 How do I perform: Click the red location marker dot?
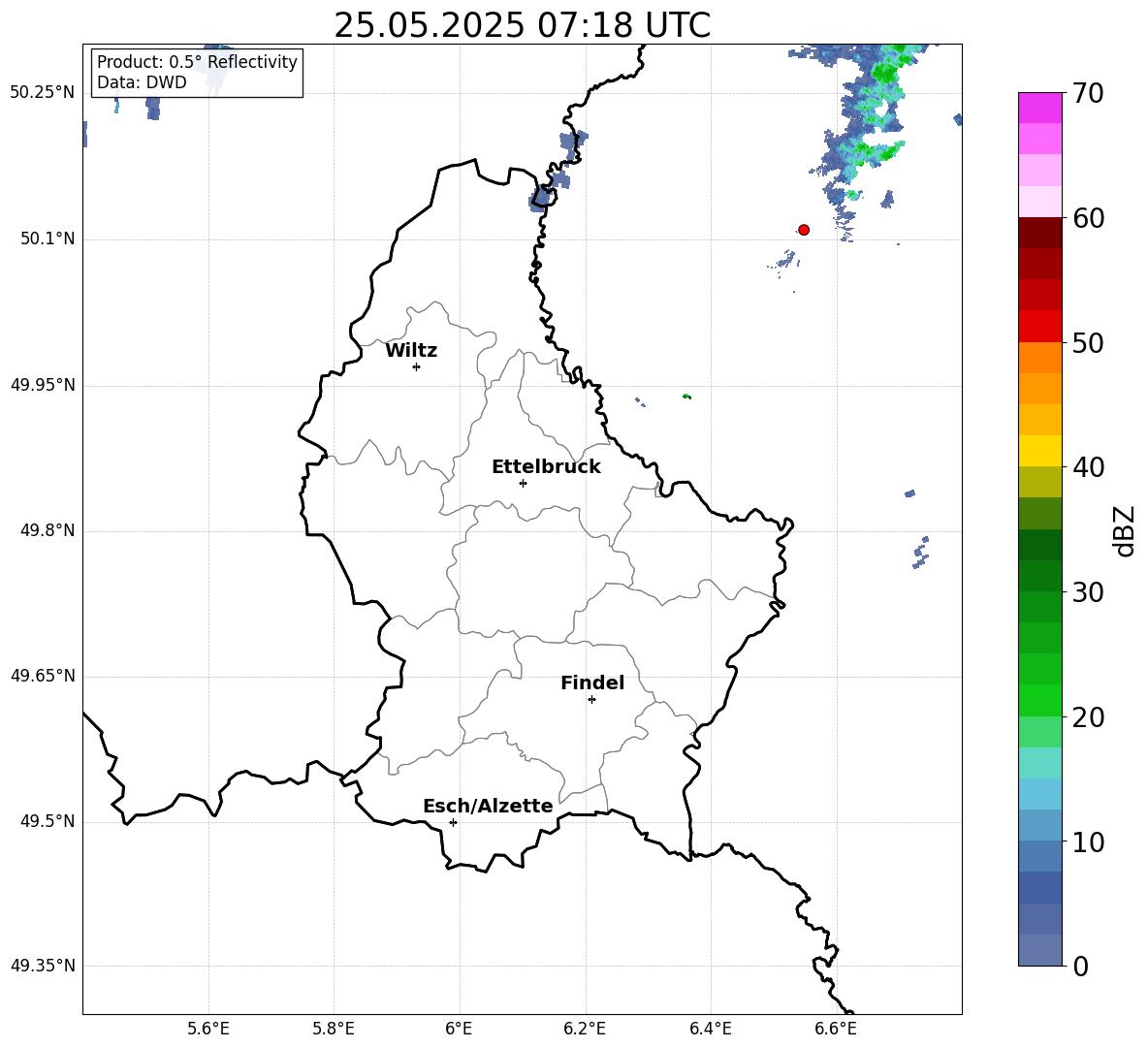(x=803, y=230)
